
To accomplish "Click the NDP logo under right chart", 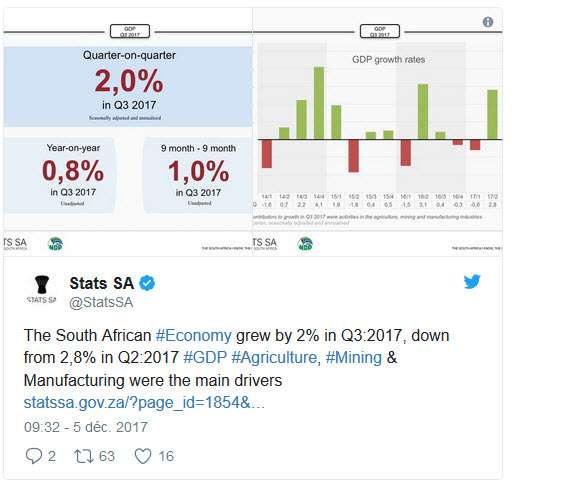I will [x=305, y=244].
